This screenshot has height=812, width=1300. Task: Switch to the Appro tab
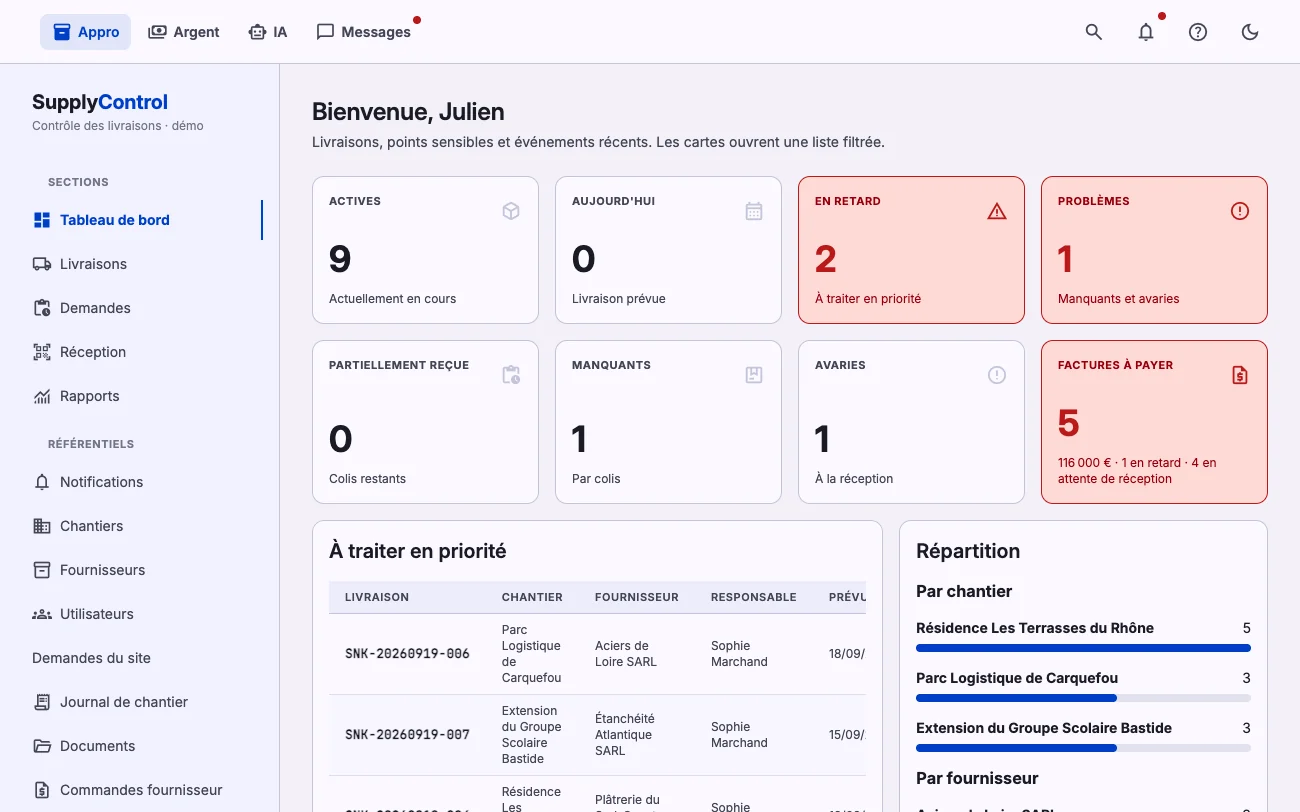[x=86, y=32]
